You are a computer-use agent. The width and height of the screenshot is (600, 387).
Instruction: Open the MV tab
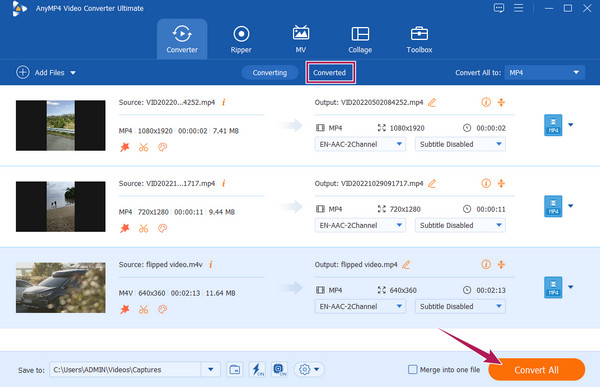(x=301, y=39)
